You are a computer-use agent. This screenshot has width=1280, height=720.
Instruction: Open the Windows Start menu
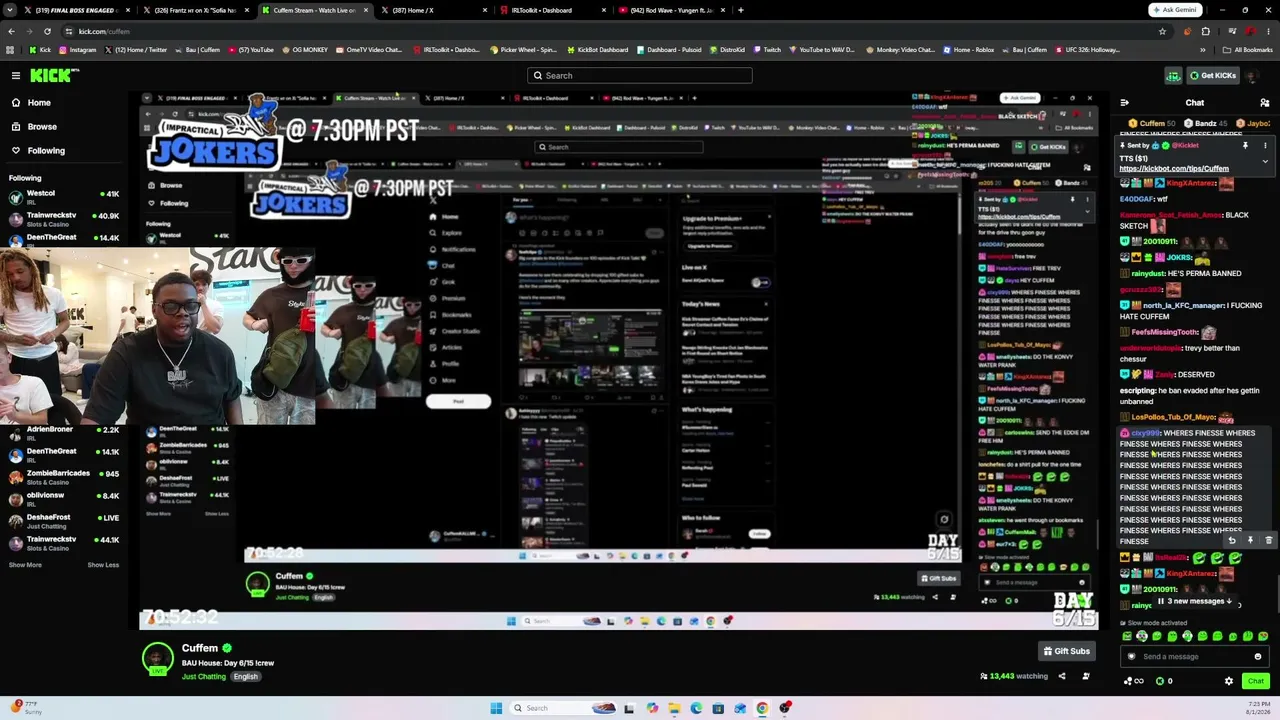pos(496,708)
